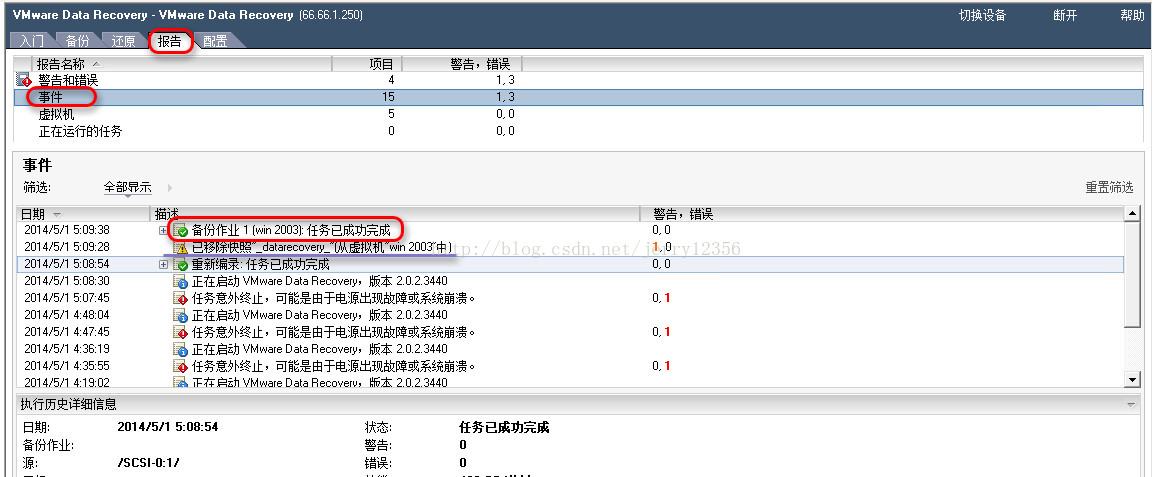The width and height of the screenshot is (1153, 477).
Task: Click date 2014/5/1 5:07:45
Action: (x=67, y=298)
